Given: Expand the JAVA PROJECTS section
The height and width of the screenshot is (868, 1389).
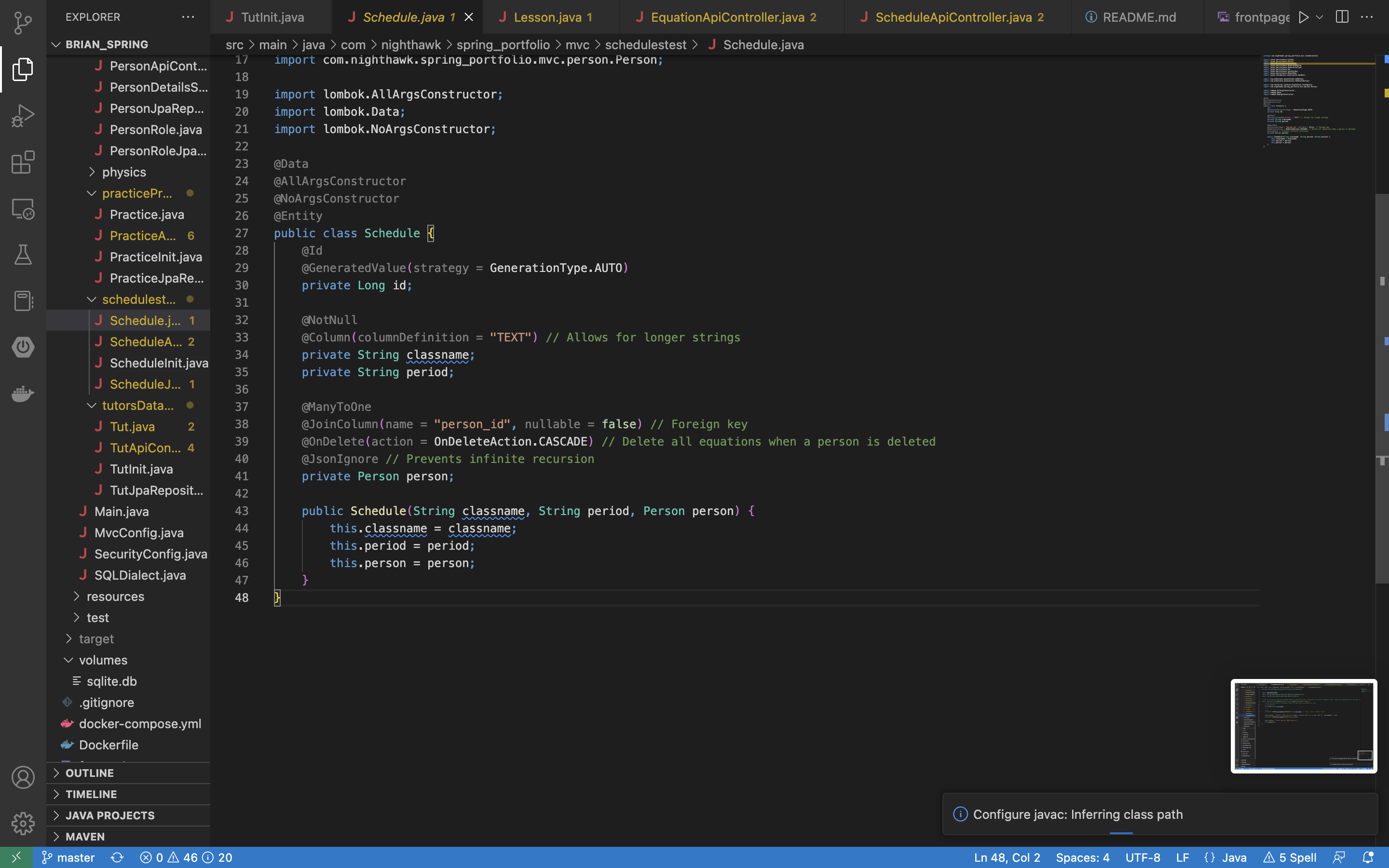Looking at the screenshot, I should point(129,815).
